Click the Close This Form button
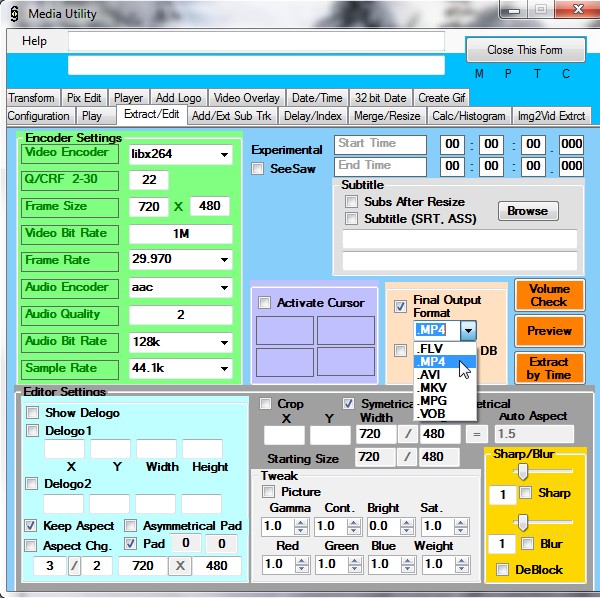The height and width of the screenshot is (598, 600). pyautogui.click(x=525, y=50)
